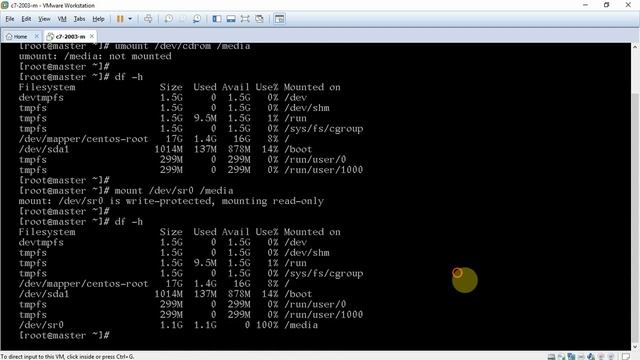Screen dimensions: 640x360
Task: Enter Unity mode
Action: [x=259, y=19]
